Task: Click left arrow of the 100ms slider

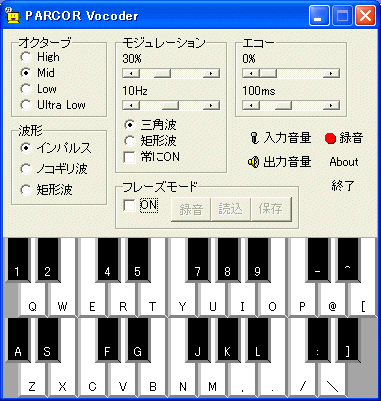Action: click(251, 106)
